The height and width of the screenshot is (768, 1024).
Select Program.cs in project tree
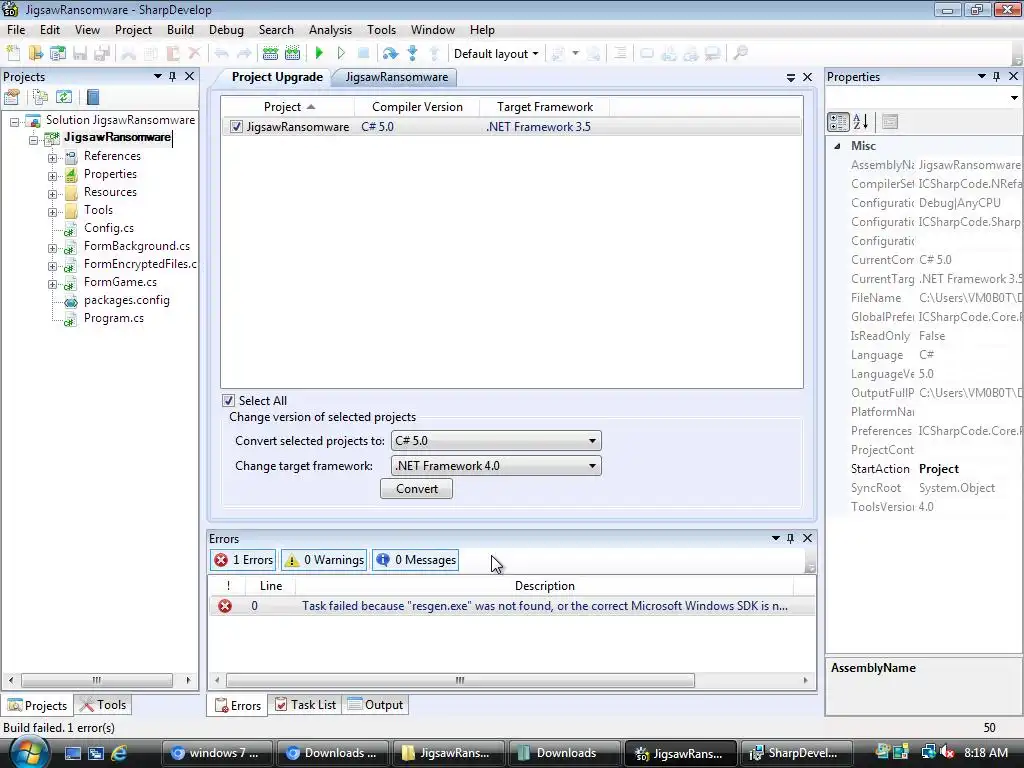(x=114, y=318)
